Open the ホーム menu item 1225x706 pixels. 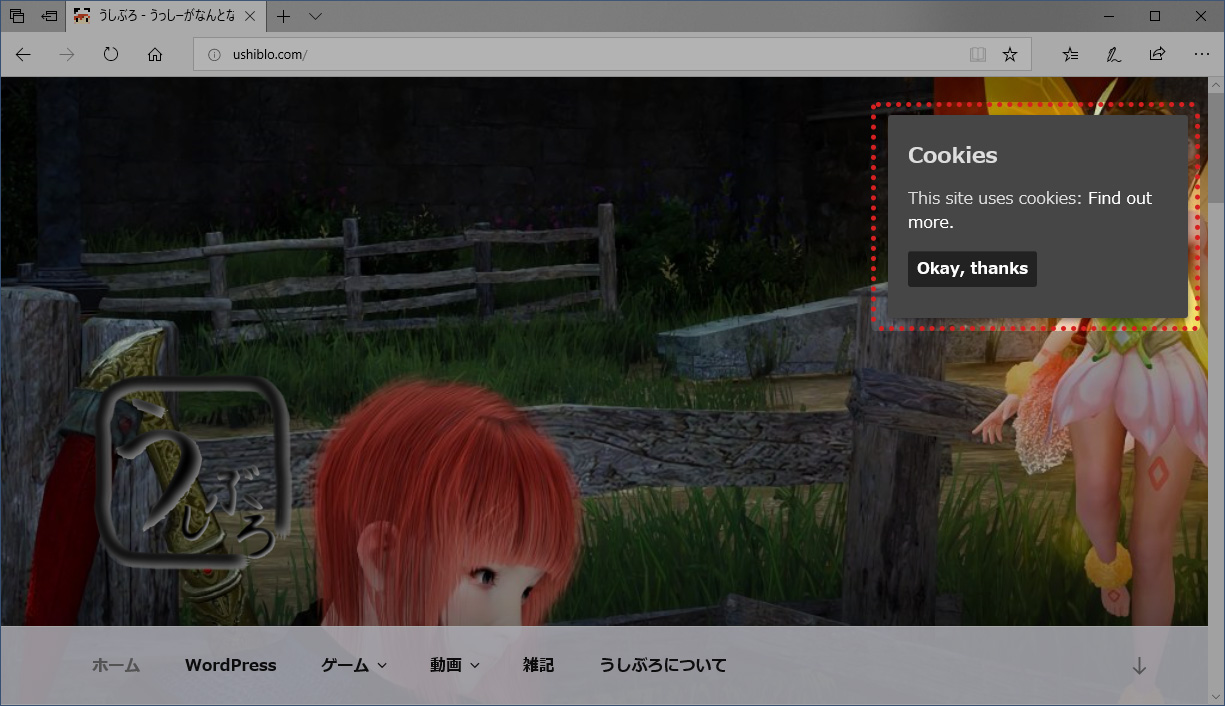pos(116,665)
